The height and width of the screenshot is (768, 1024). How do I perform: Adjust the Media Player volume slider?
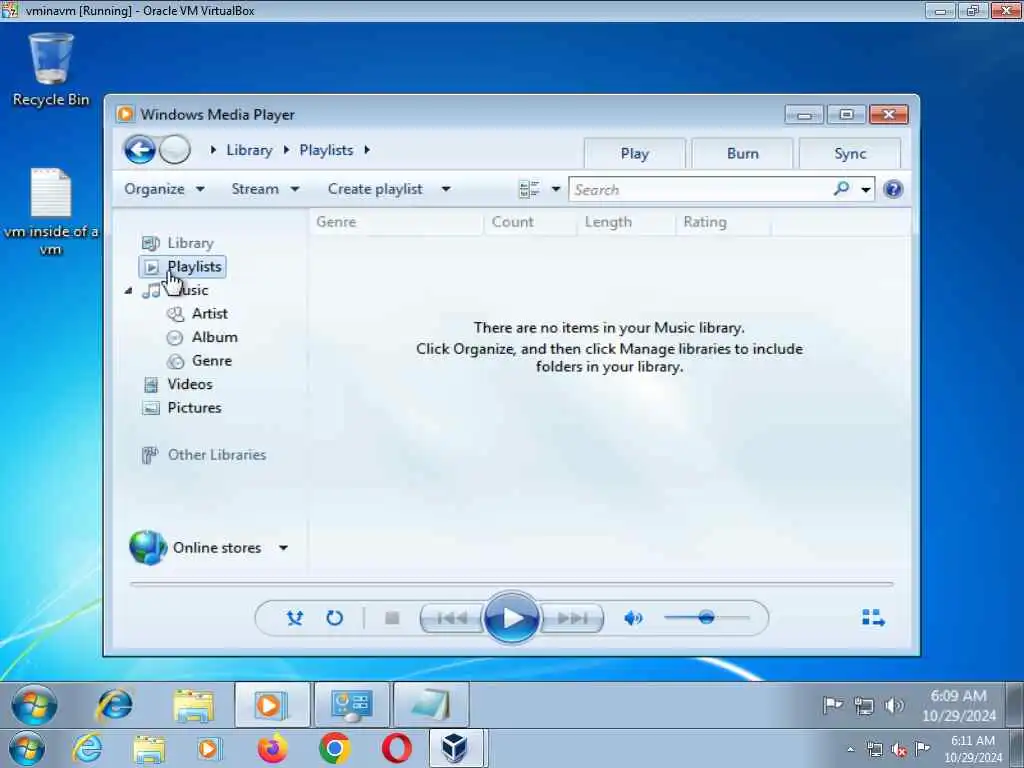pos(707,618)
